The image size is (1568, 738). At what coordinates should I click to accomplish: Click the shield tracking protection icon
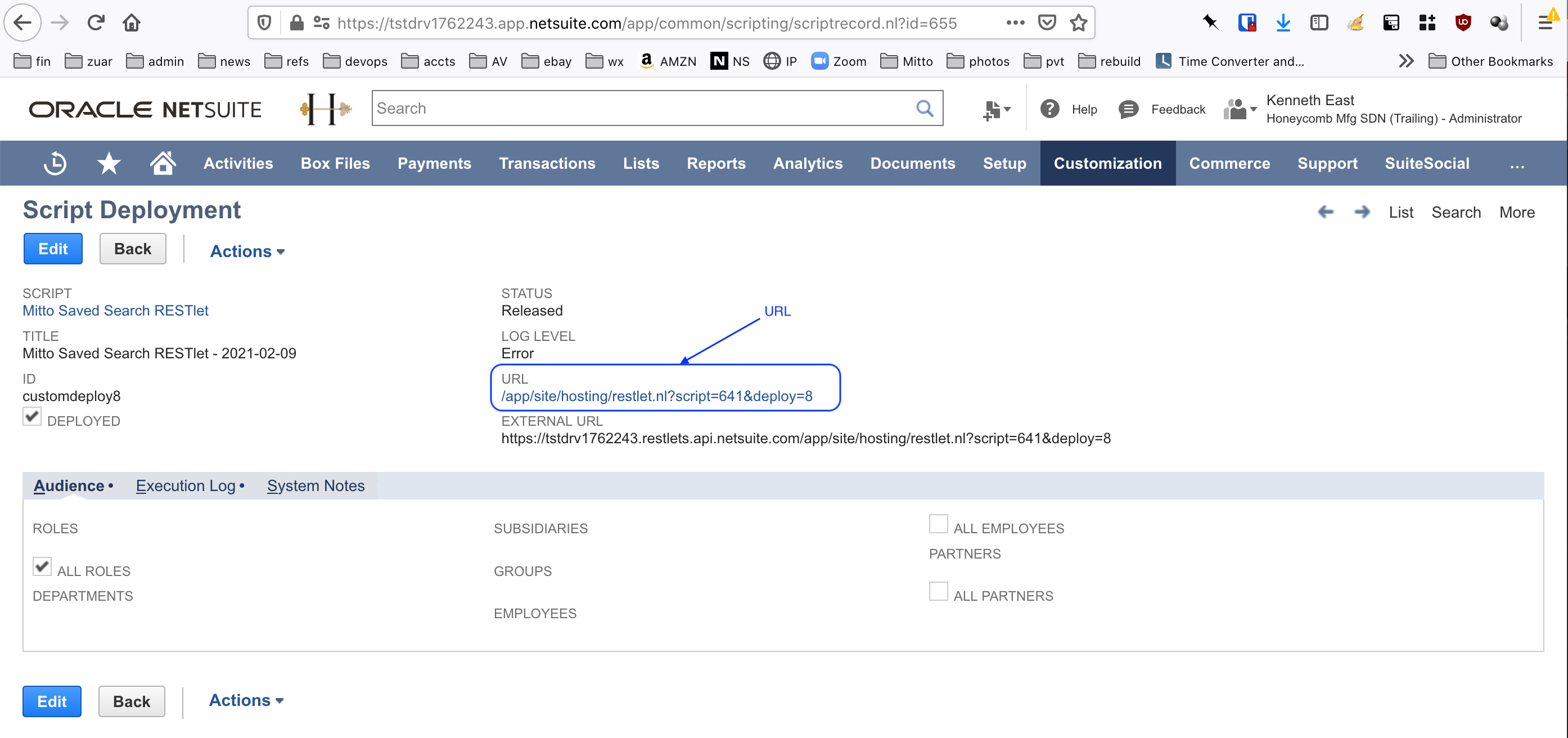(x=264, y=23)
